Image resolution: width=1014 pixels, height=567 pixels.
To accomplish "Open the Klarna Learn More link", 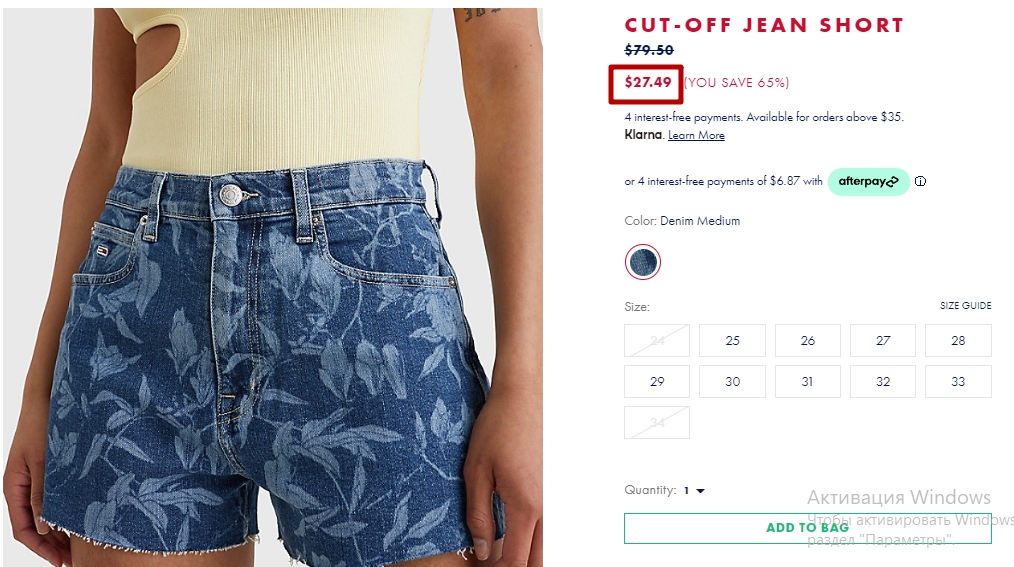I will [696, 135].
